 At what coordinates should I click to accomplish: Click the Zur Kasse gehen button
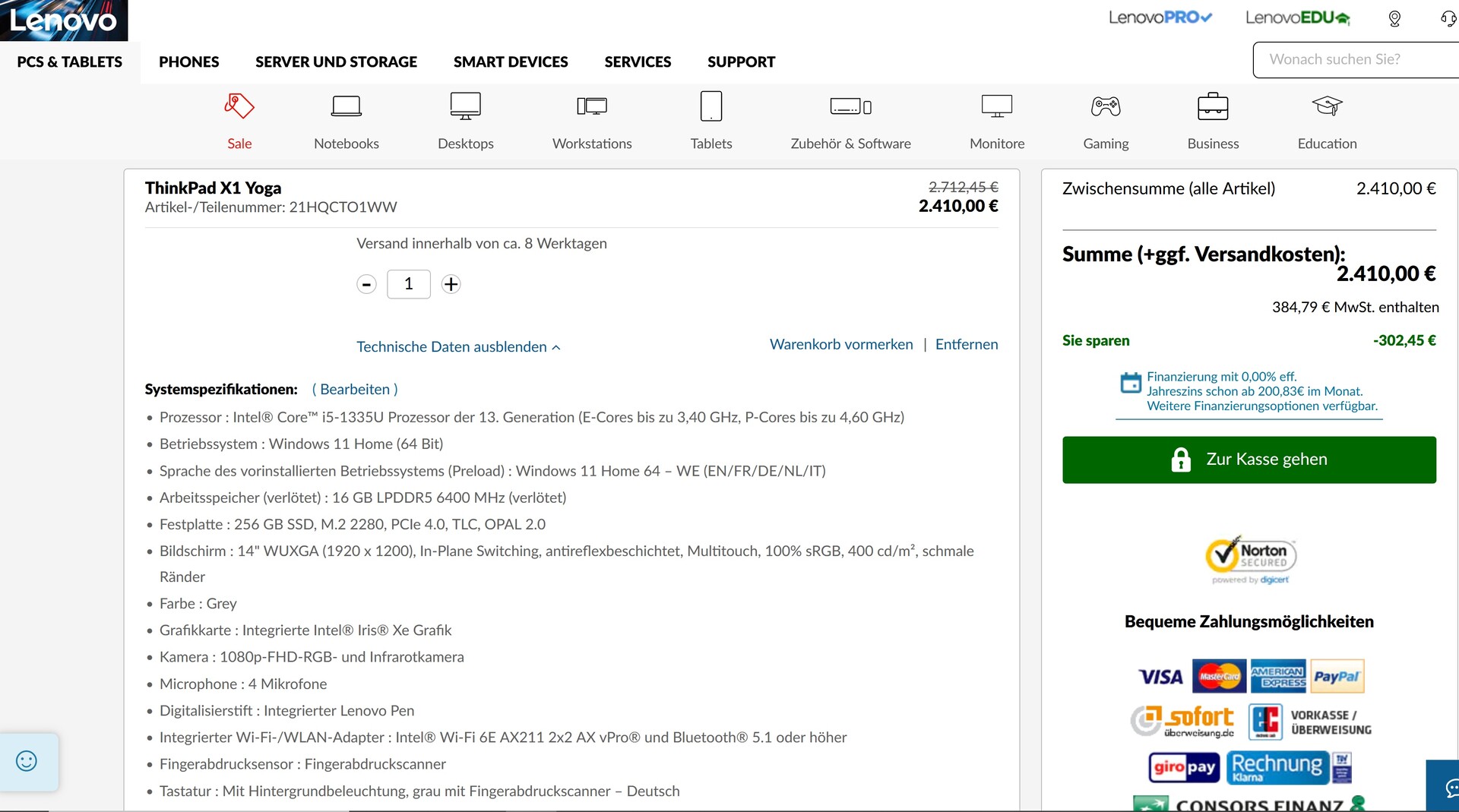click(x=1249, y=460)
